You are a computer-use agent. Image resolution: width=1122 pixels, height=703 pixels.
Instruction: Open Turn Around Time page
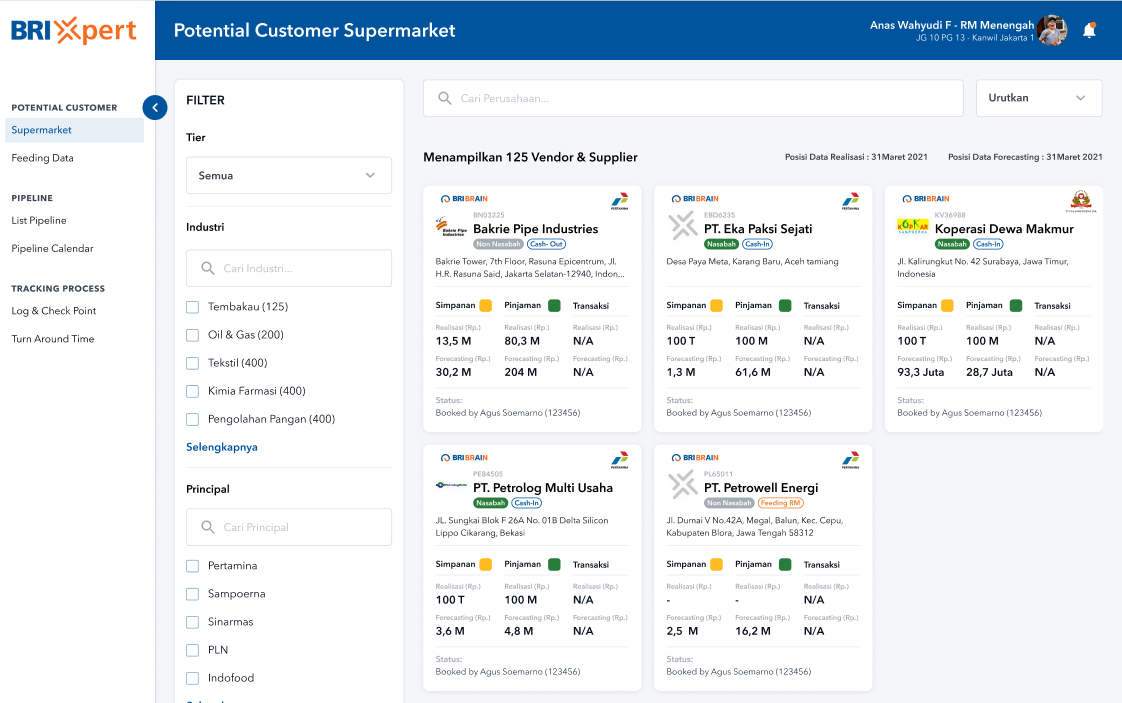tap(53, 339)
